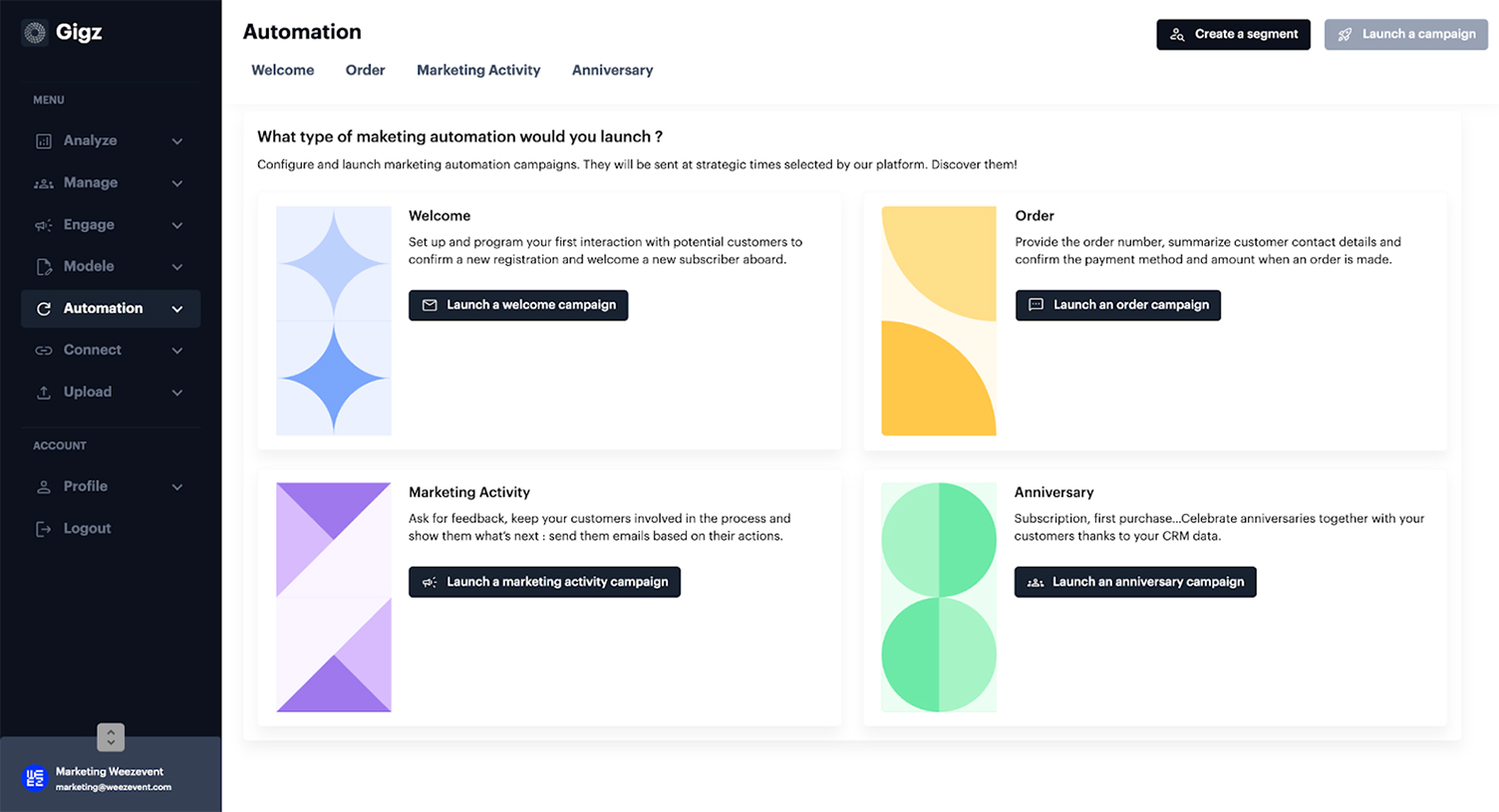The image size is (1499, 812).
Task: Click the Manage people icon in sidebar
Action: coord(44,183)
